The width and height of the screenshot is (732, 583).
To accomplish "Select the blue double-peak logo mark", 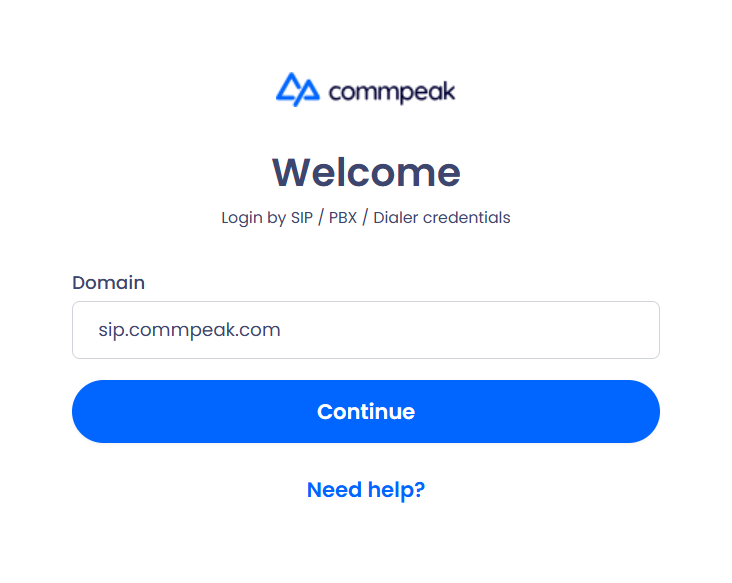I will point(298,89).
